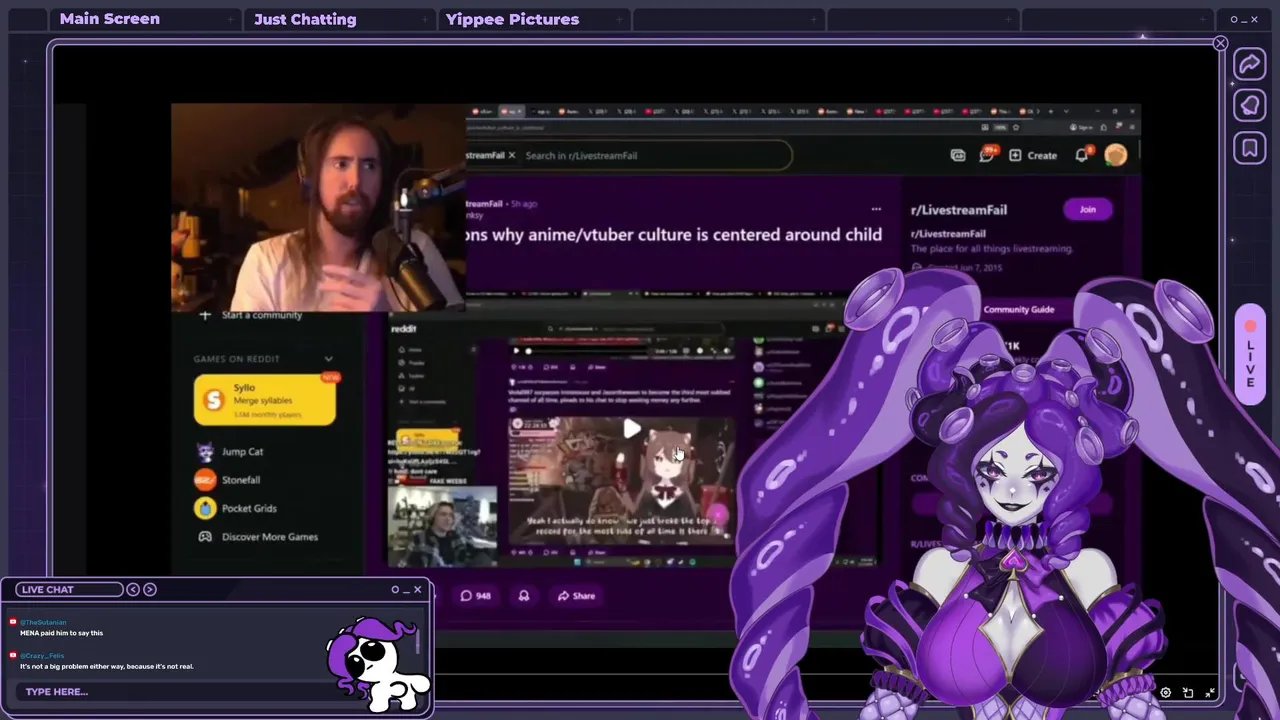Viewport: 1280px width, 720px height.
Task: Click the previous arrow in Live Chat header
Action: pos(133,589)
